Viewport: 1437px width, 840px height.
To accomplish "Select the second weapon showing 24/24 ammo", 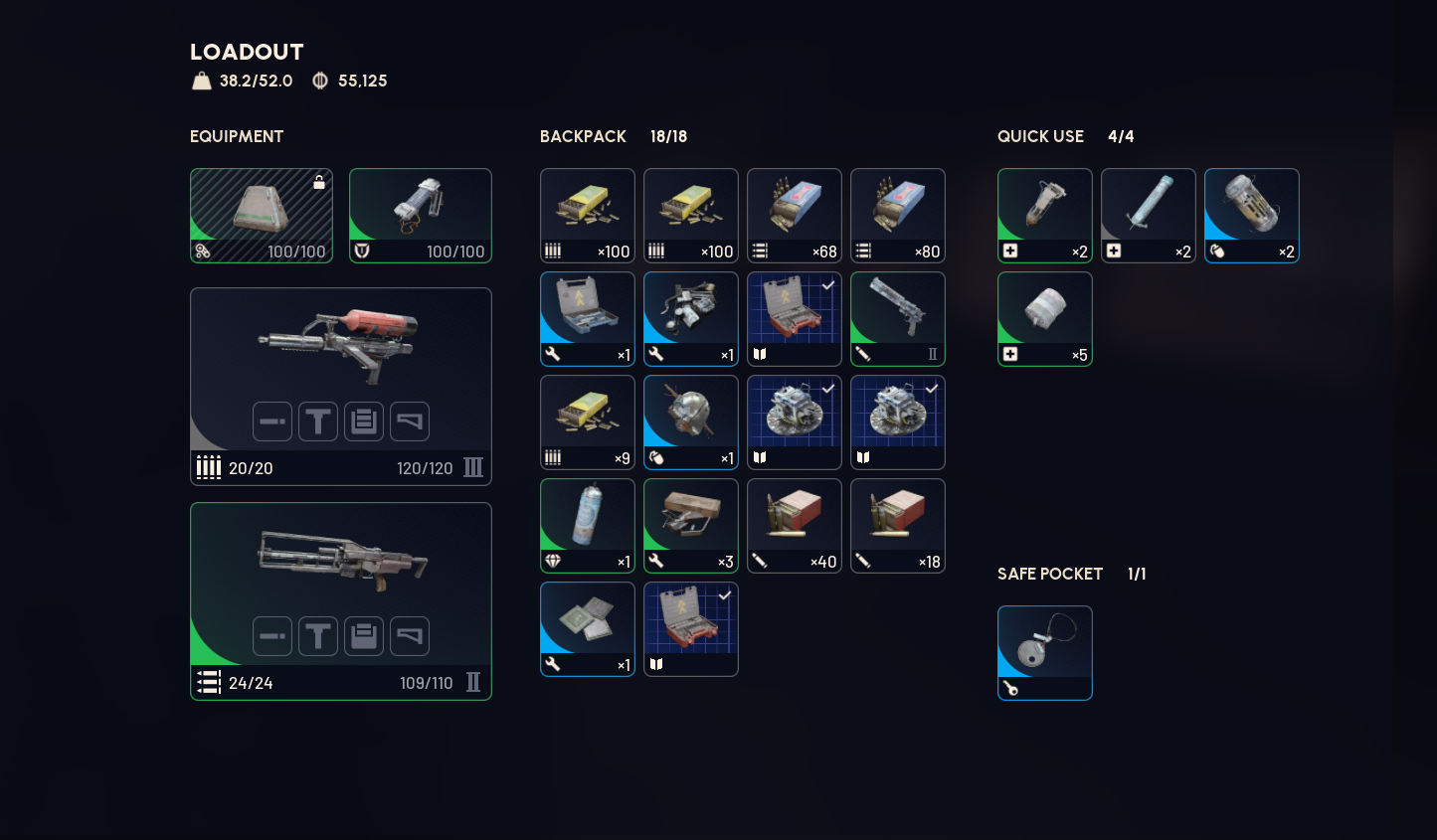I will [x=341, y=601].
